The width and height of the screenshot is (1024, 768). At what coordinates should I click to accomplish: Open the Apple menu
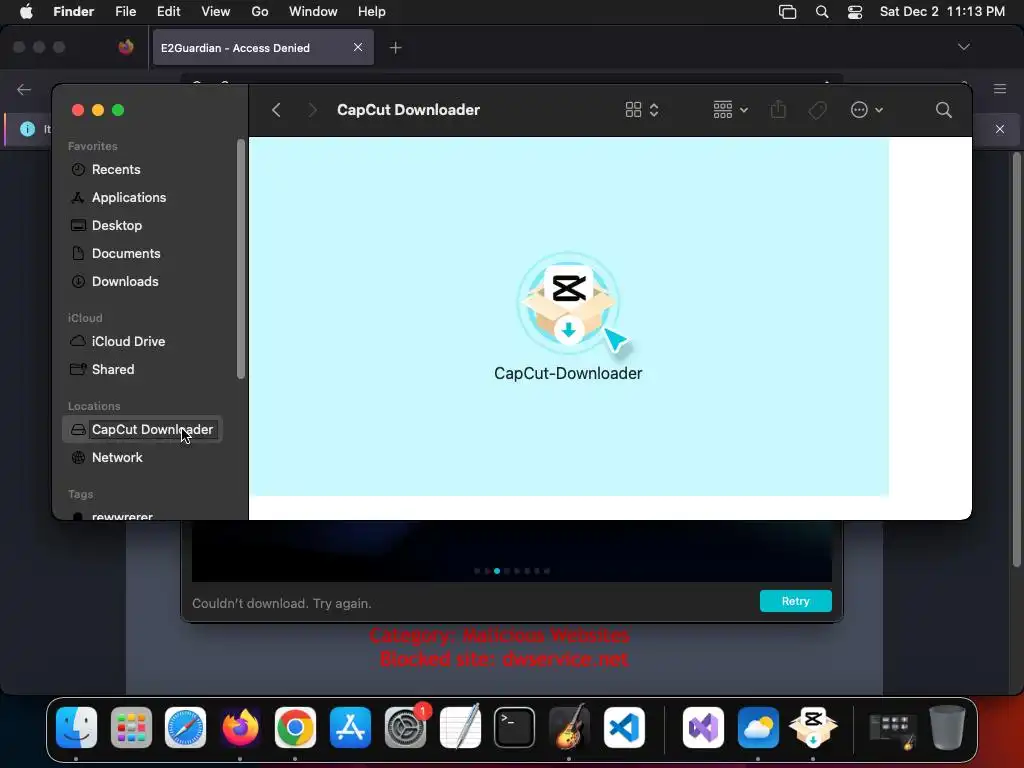(26, 12)
